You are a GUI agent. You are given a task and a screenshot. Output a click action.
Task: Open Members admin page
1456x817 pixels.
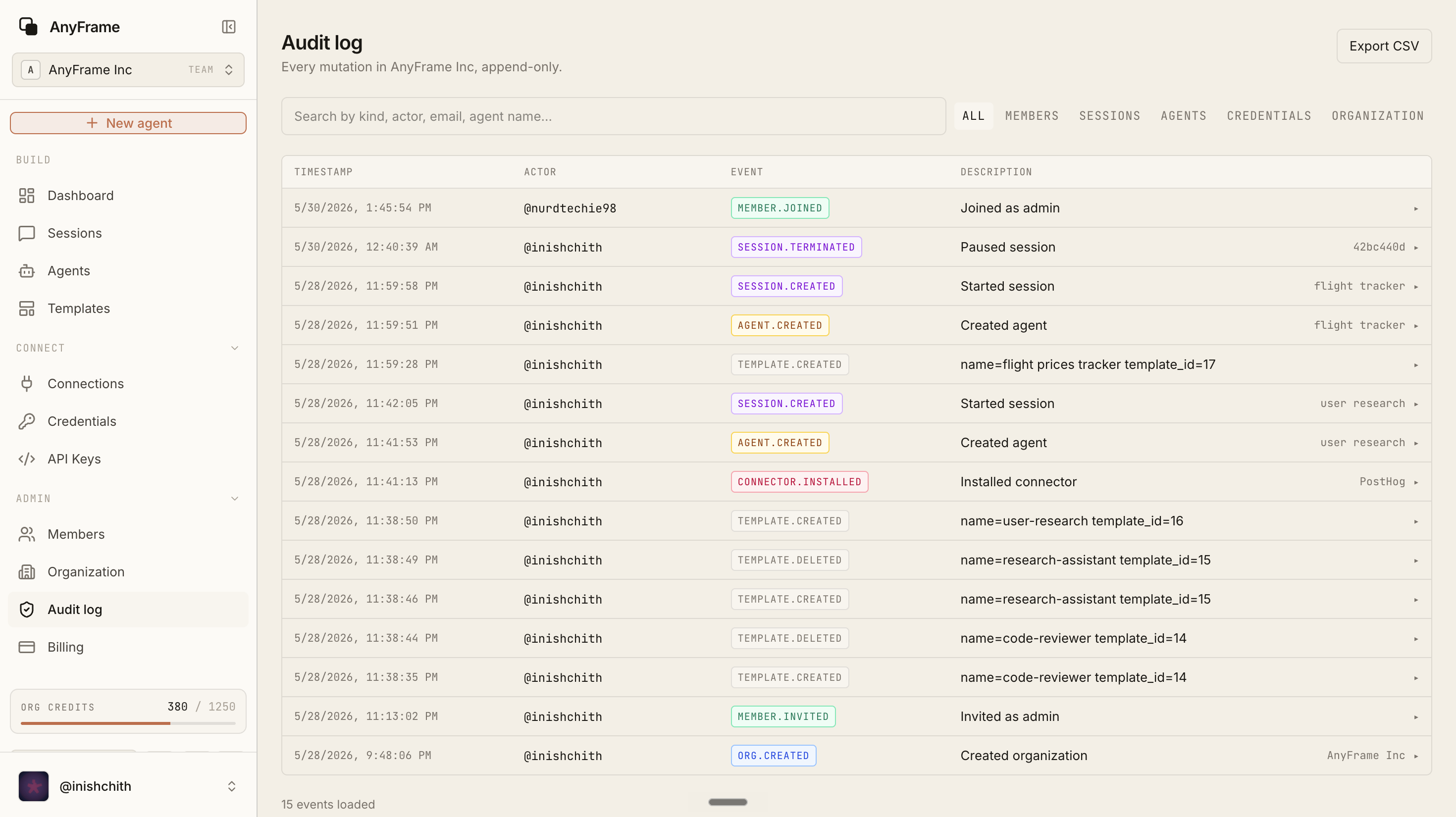[x=128, y=534]
